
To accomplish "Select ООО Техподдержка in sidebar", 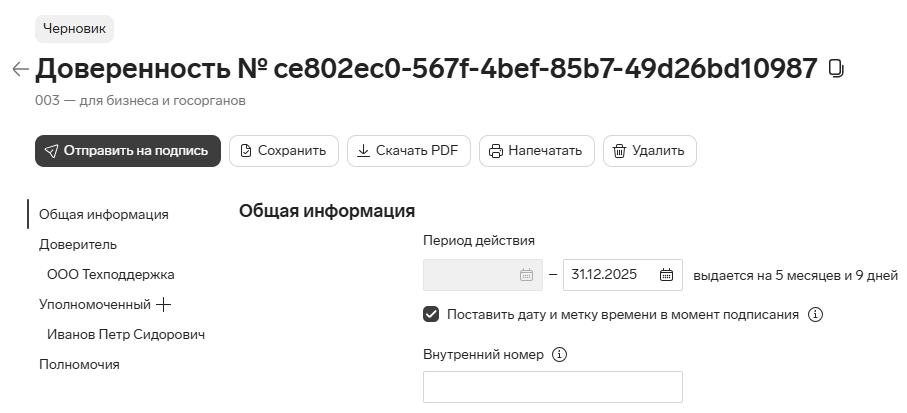I will [110, 275].
